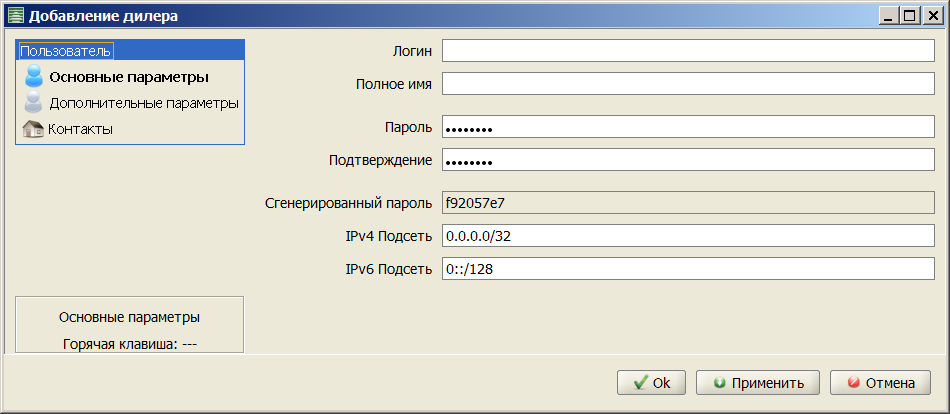950x414 pixels.
Task: Open Дополнительные параметры section
Action: (x=144, y=103)
